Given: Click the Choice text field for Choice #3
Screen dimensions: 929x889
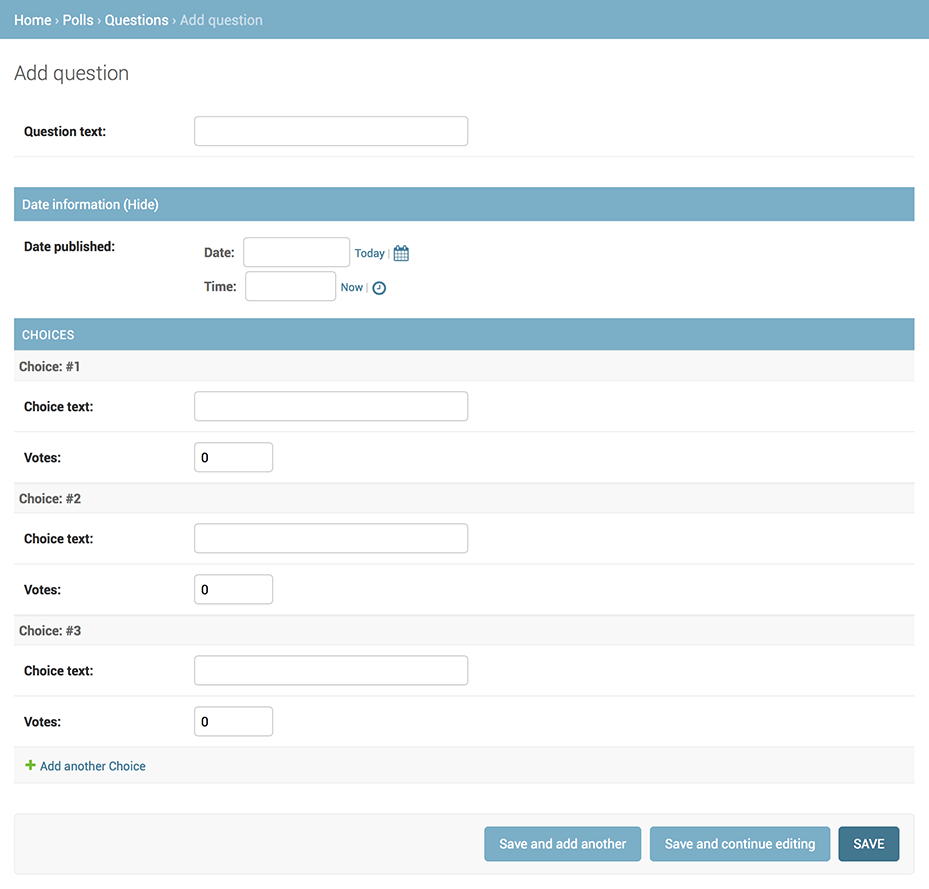Looking at the screenshot, I should pos(330,670).
